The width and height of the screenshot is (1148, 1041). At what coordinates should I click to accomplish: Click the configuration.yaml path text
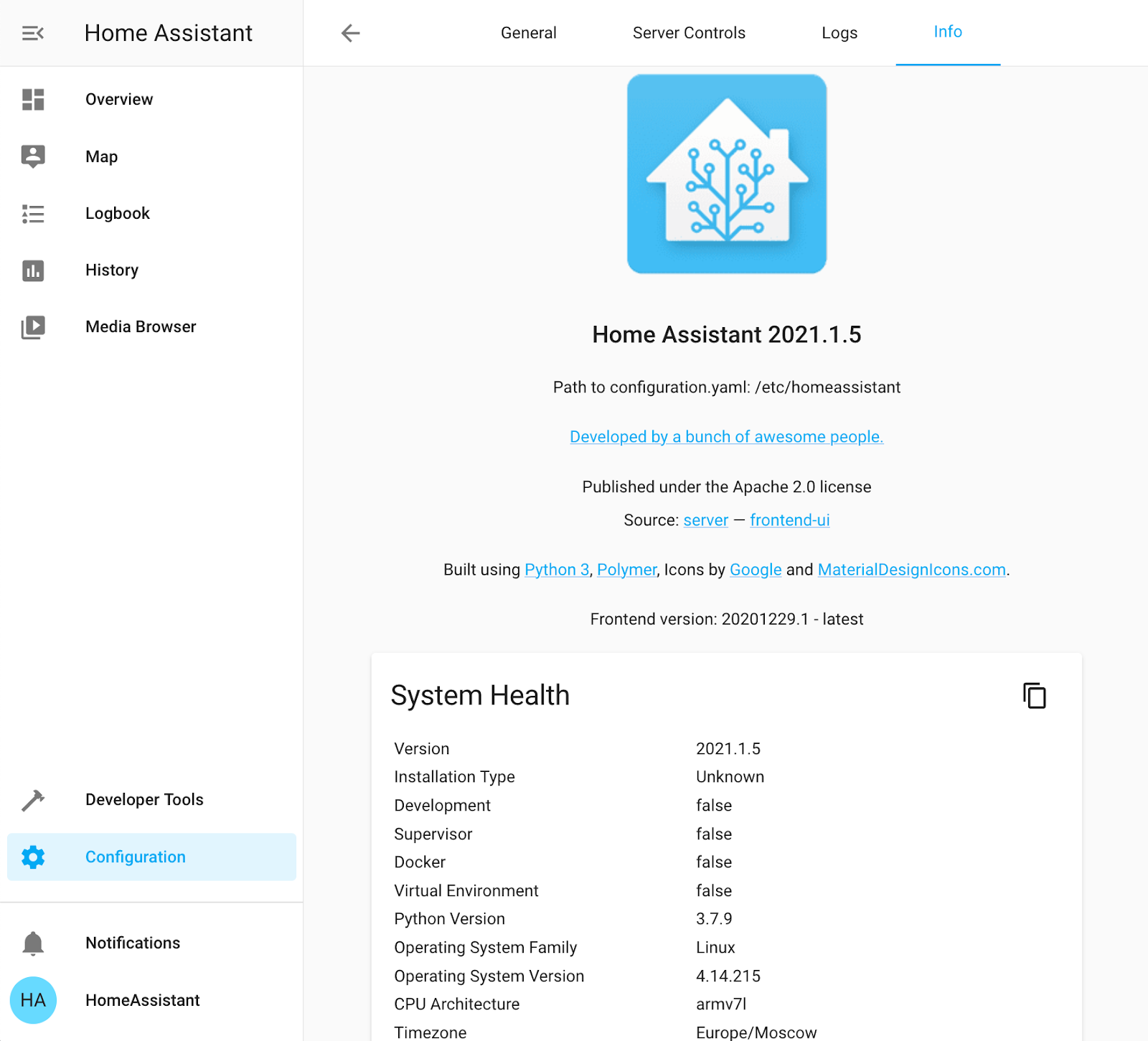coord(727,387)
